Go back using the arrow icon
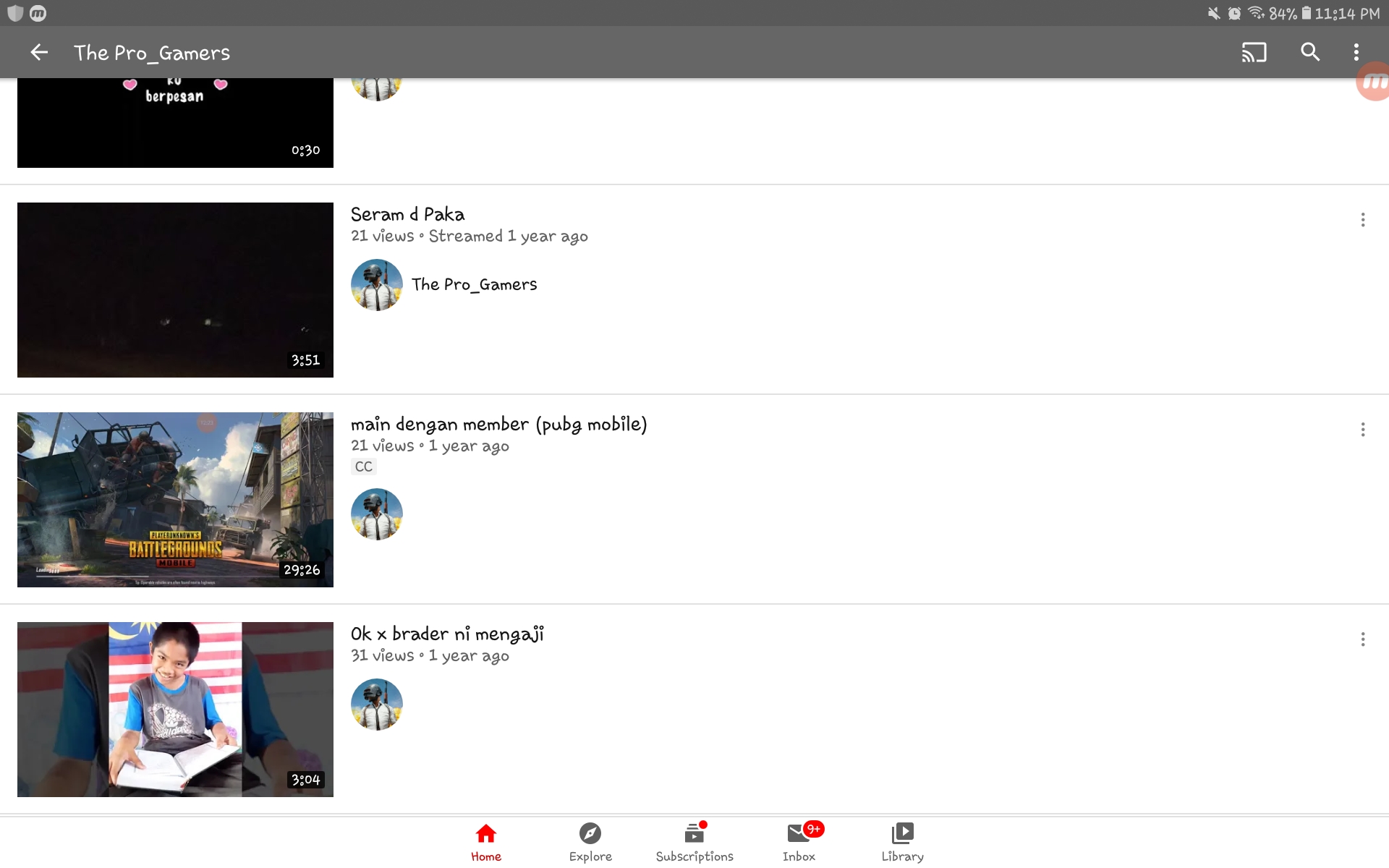The height and width of the screenshot is (868, 1389). point(39,52)
